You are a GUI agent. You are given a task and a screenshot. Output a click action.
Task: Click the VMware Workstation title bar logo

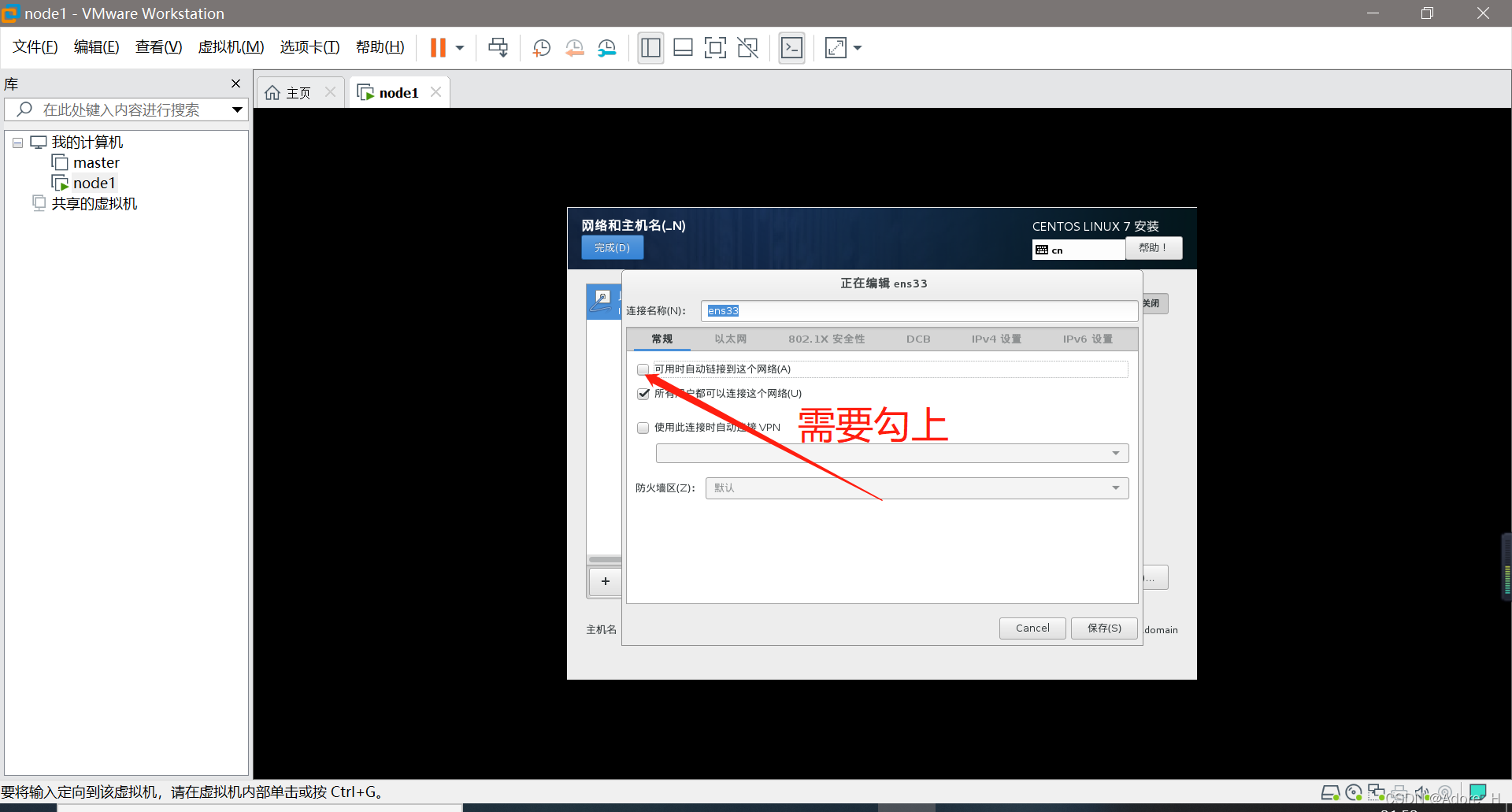[x=9, y=13]
